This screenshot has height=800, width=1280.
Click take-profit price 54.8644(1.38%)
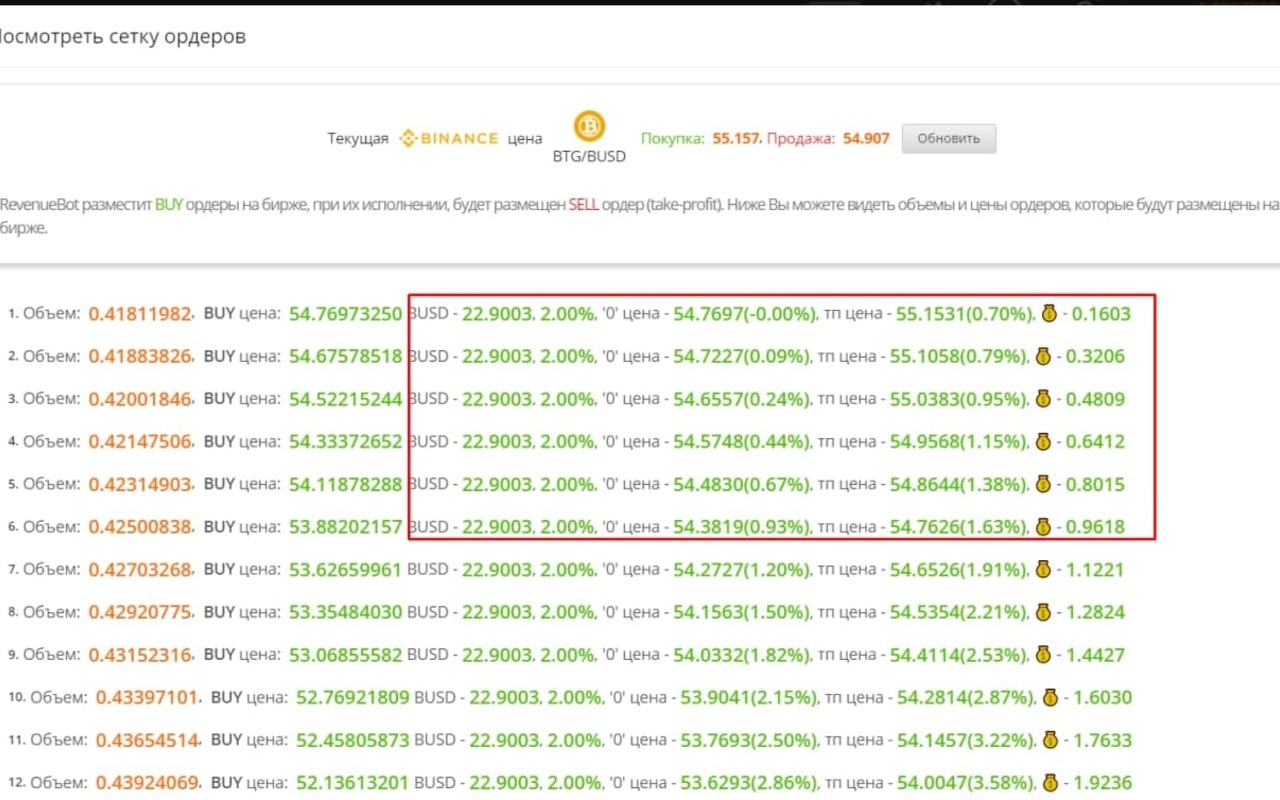click(x=960, y=484)
